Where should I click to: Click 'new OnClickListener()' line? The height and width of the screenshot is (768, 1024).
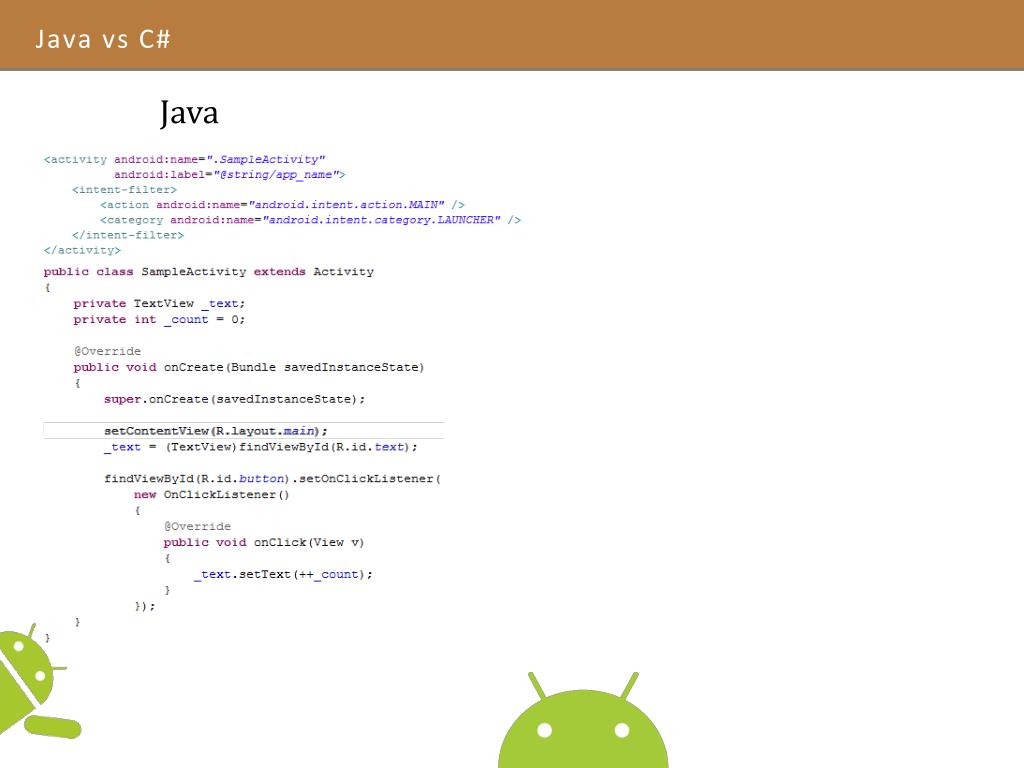(212, 495)
